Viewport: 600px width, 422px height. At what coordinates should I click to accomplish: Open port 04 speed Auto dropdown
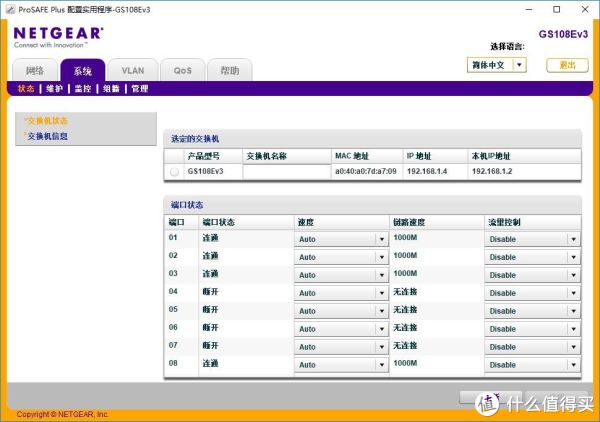[341, 293]
